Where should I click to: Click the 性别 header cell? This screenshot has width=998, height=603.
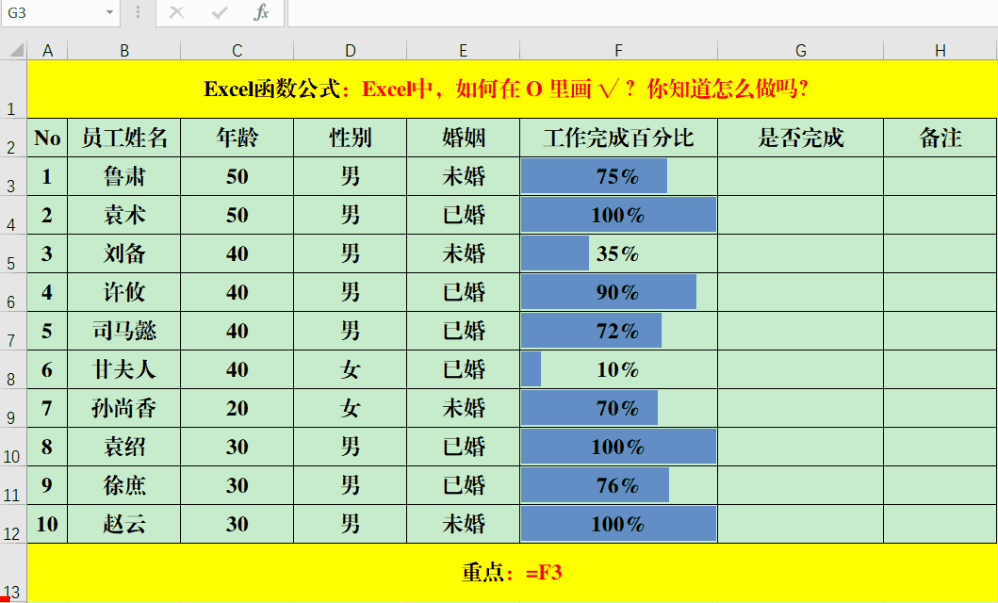click(350, 138)
